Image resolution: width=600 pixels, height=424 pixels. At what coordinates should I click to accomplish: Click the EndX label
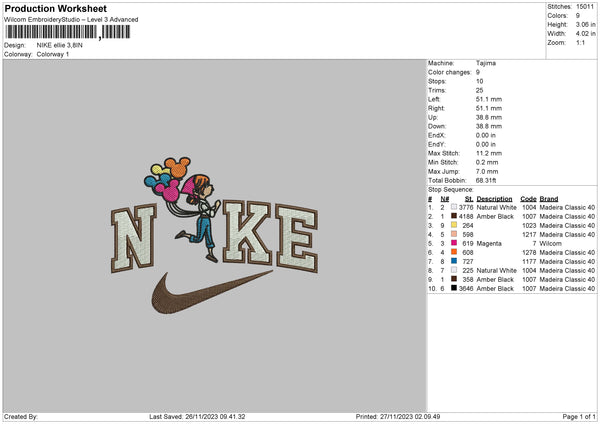pyautogui.click(x=437, y=135)
